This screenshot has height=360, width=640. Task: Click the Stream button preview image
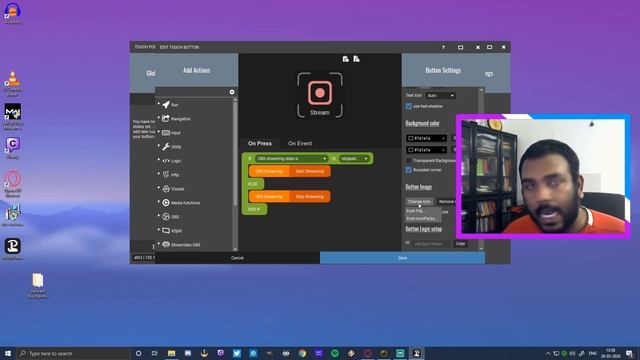[320, 95]
